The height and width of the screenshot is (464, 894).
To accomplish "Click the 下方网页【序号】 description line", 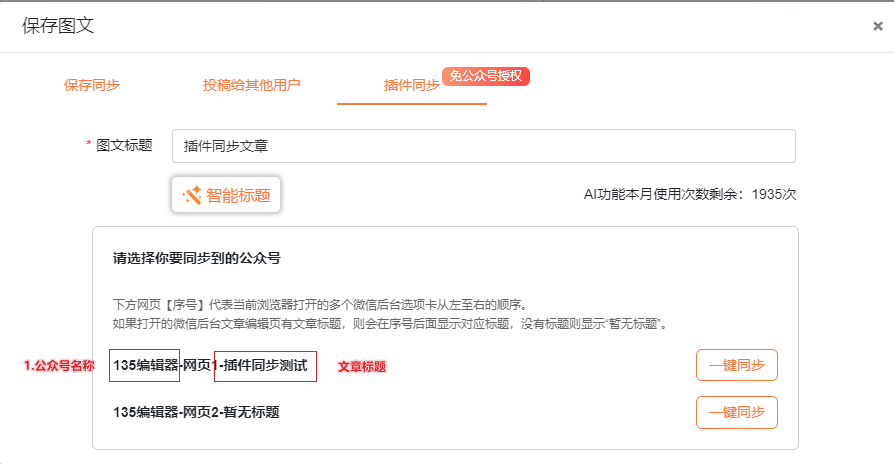I will [319, 305].
